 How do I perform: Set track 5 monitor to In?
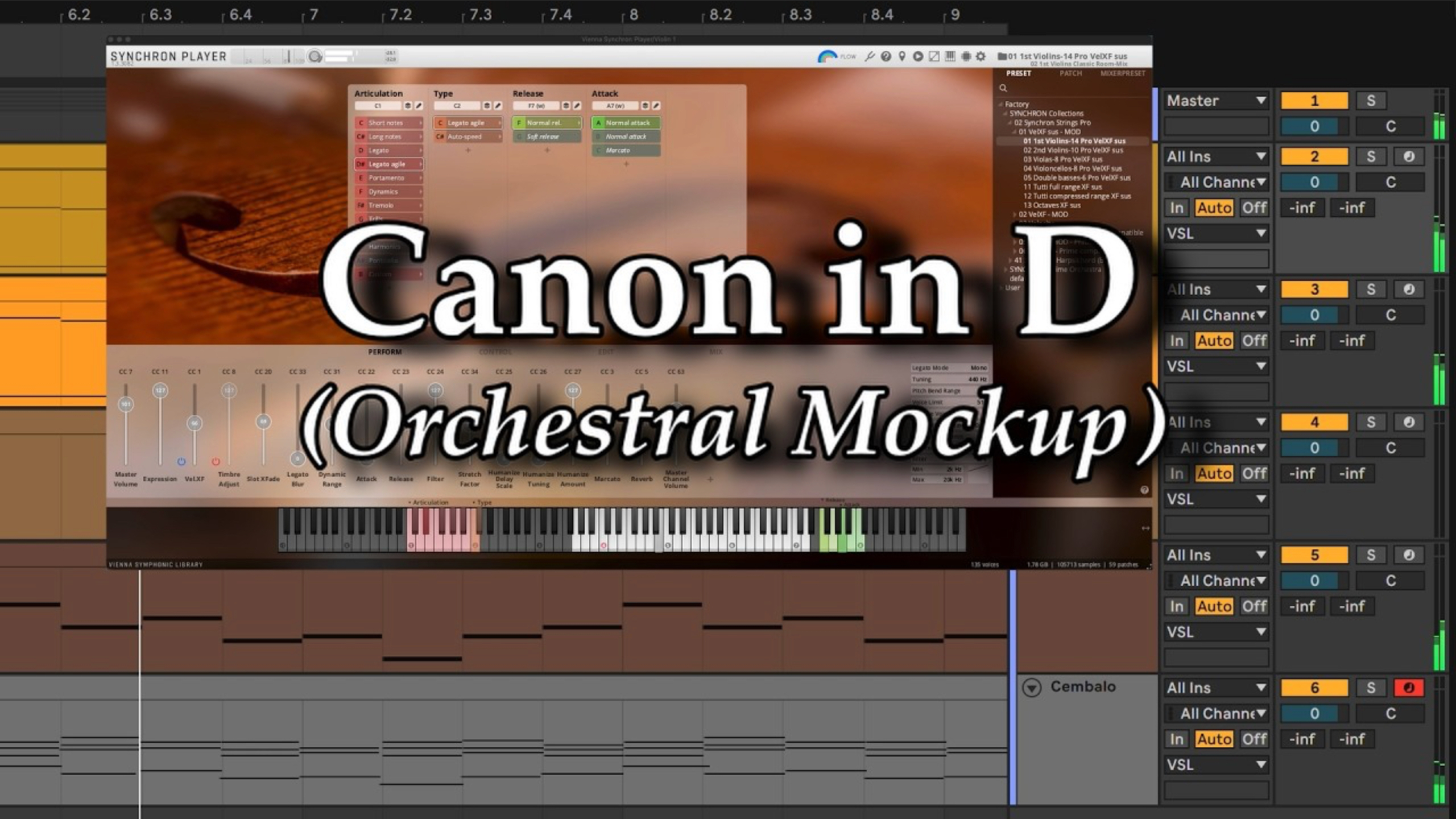1177,606
